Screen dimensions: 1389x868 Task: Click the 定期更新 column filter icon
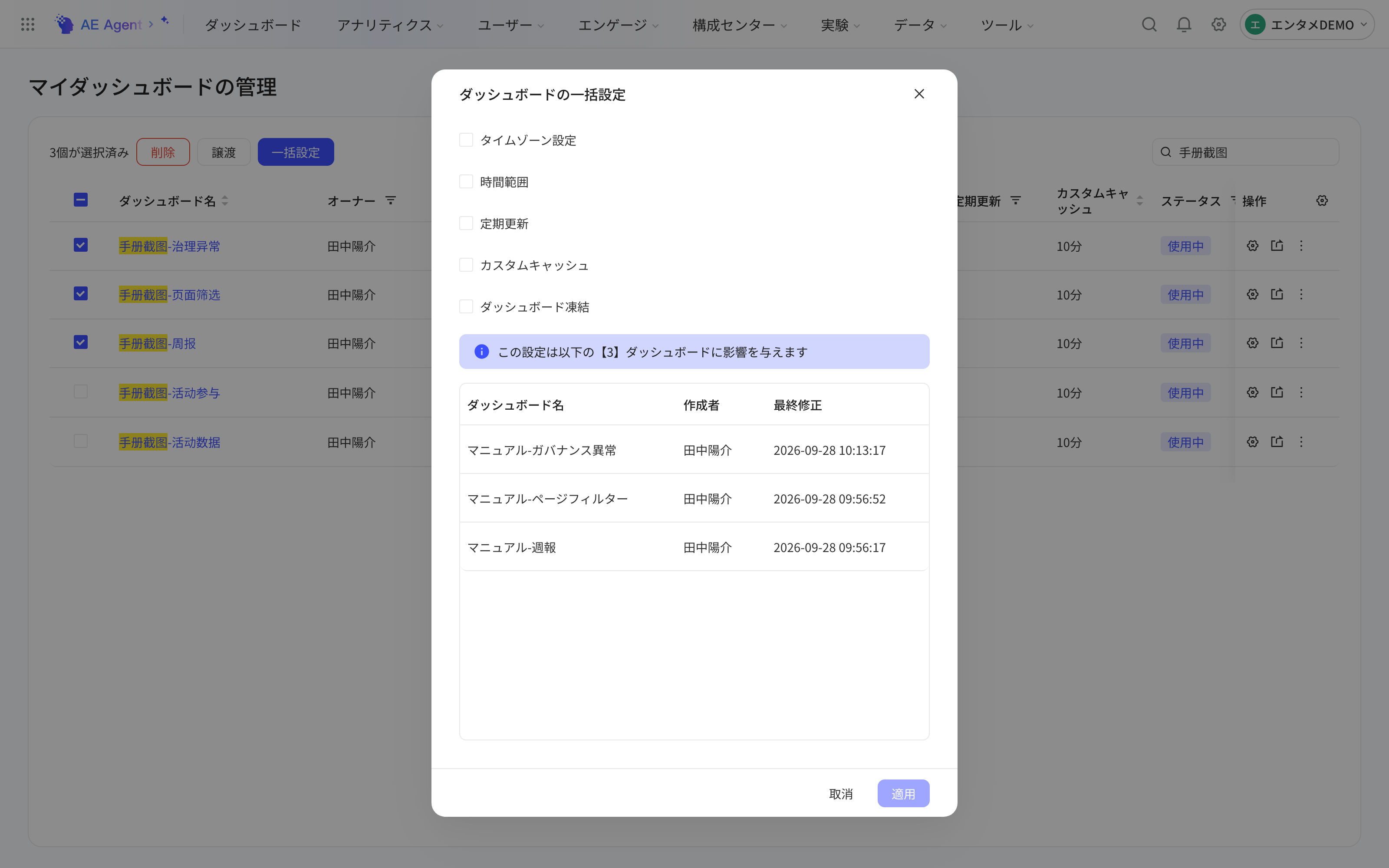[1015, 201]
